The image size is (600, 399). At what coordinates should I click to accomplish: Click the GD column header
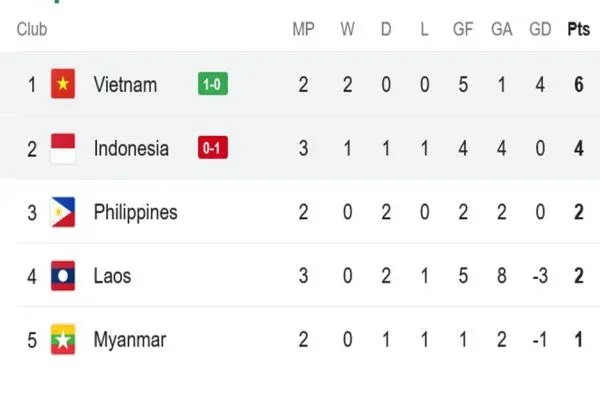click(540, 29)
